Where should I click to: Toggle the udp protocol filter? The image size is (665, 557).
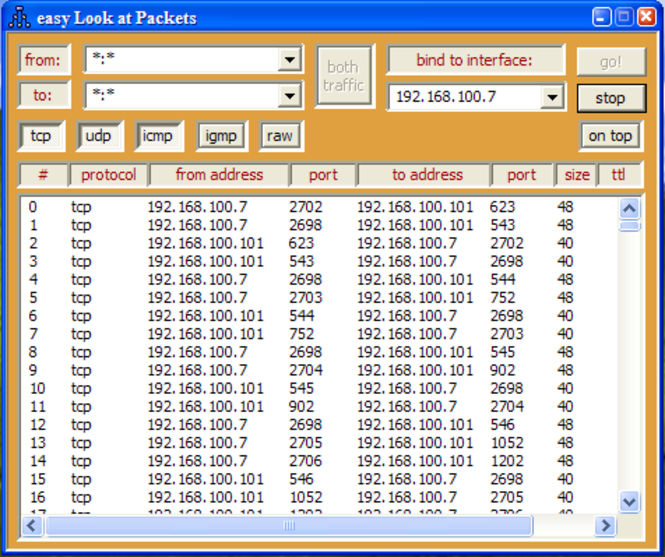pos(98,136)
